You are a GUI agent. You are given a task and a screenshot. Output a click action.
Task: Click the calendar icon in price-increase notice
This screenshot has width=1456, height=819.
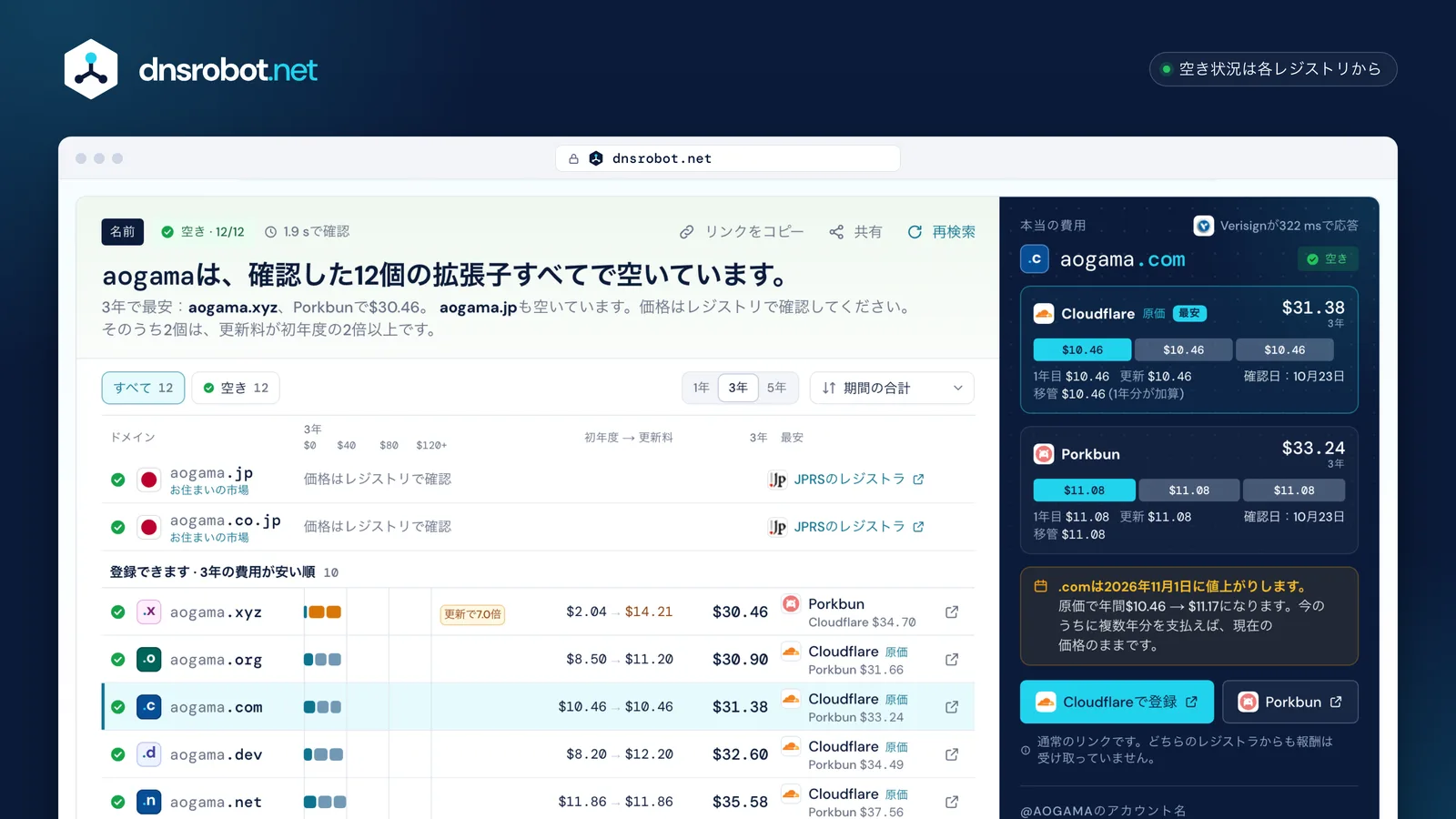pyautogui.click(x=1040, y=586)
